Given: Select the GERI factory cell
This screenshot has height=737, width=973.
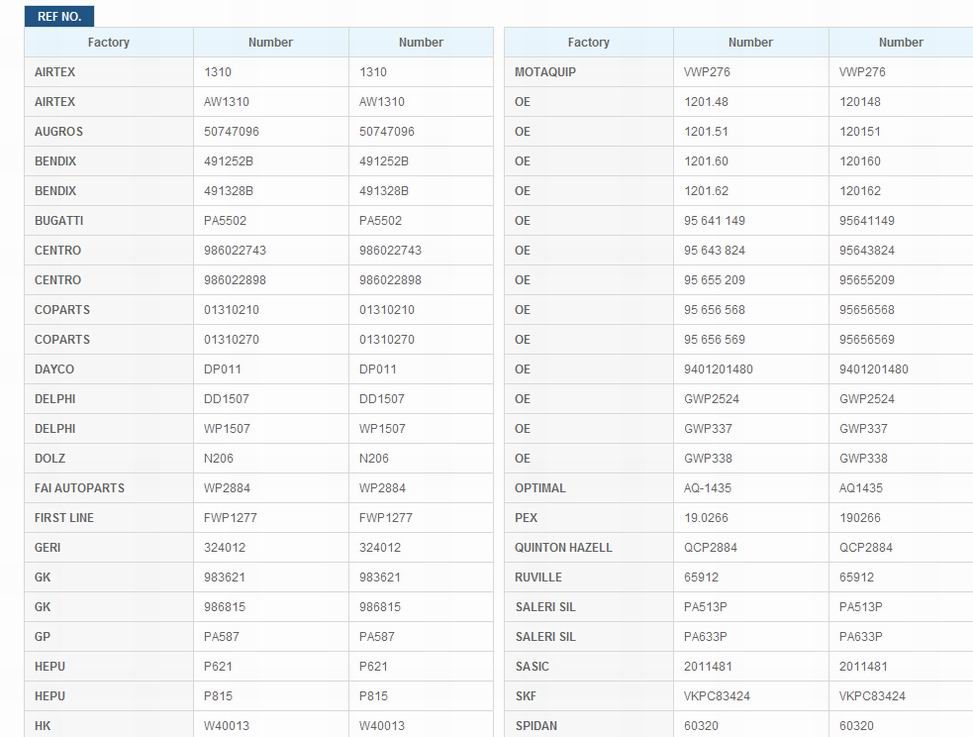Looking at the screenshot, I should (x=109, y=548).
